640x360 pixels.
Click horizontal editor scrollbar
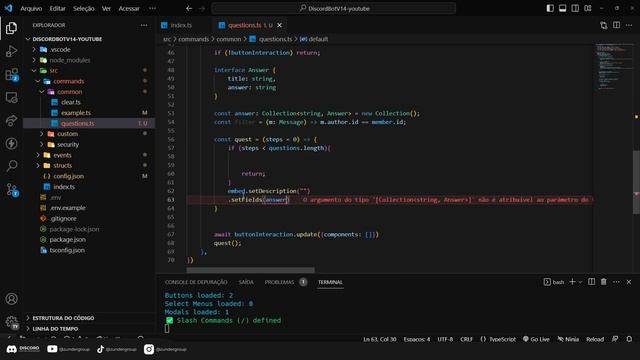pyautogui.click(x=251, y=270)
